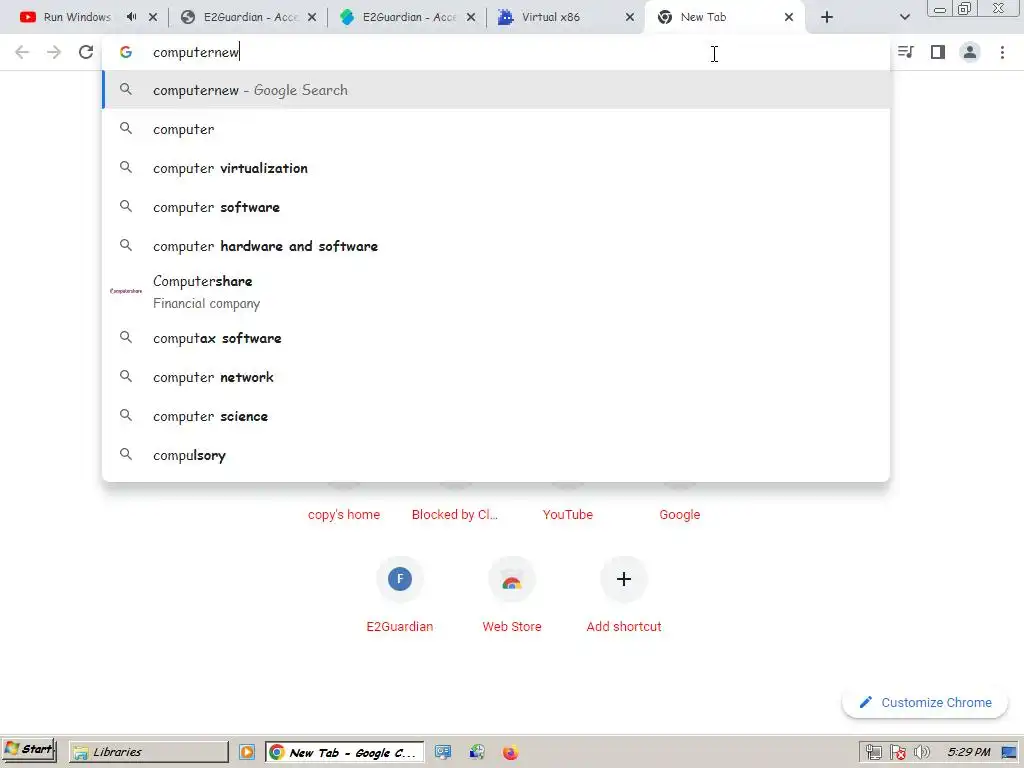Click the browser Back arrow
Viewport: 1024px width, 768px height.
click(x=22, y=52)
